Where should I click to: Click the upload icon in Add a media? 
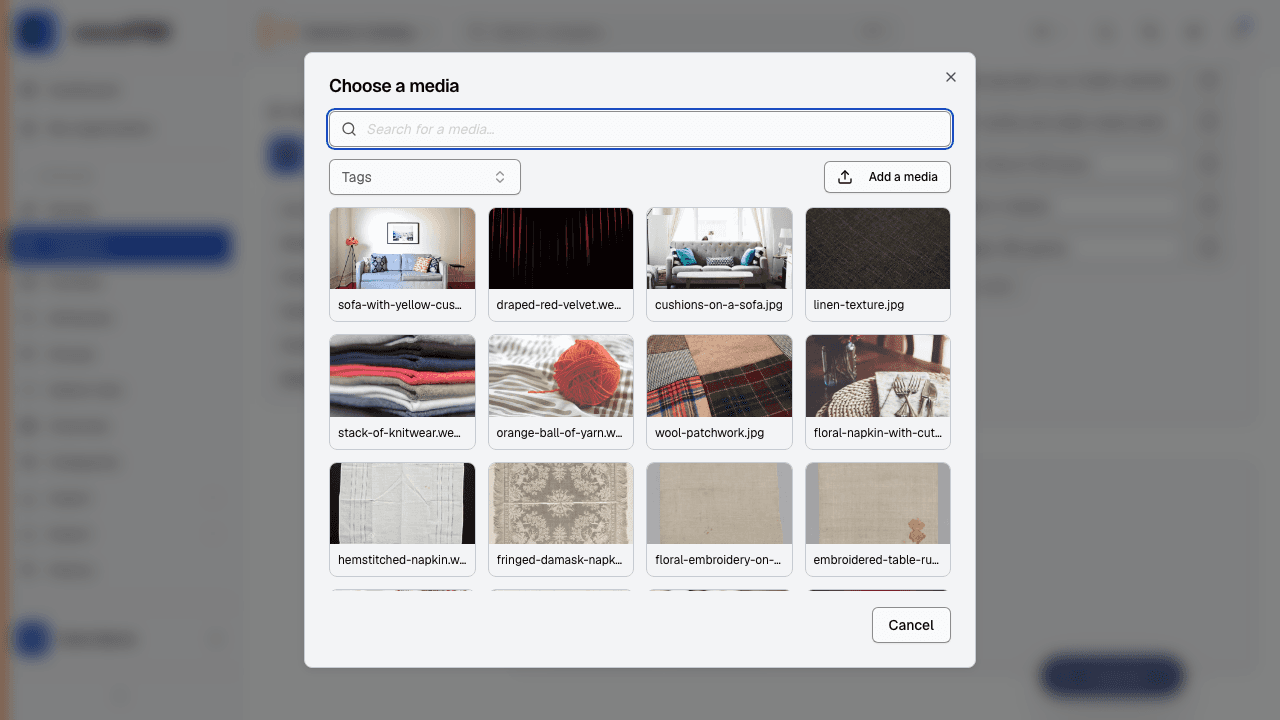click(845, 177)
